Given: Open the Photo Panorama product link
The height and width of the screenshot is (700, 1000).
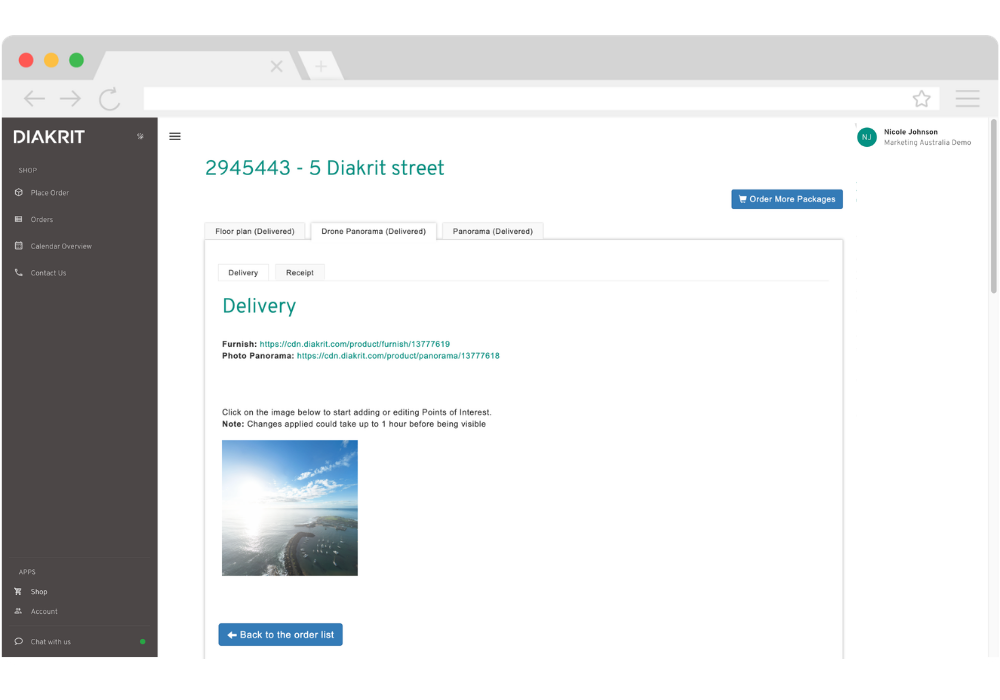Looking at the screenshot, I should (x=398, y=356).
